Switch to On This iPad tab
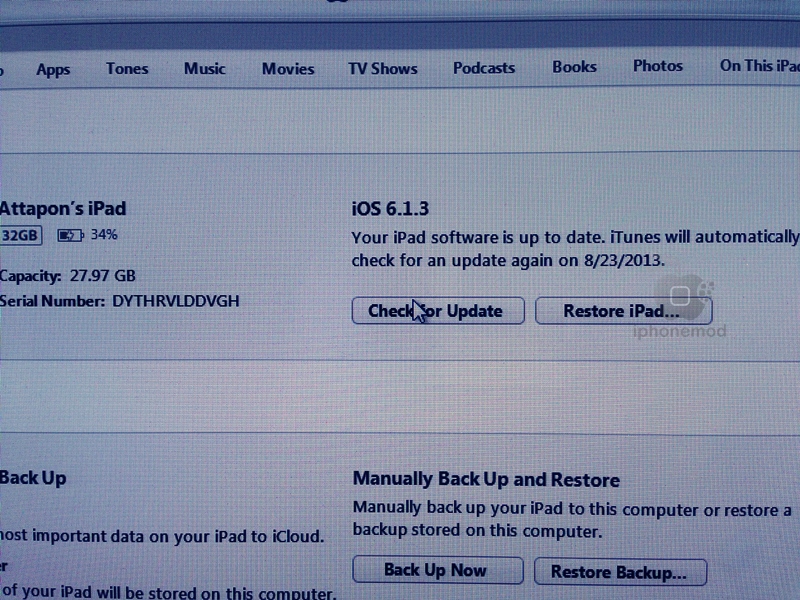Image resolution: width=800 pixels, height=600 pixels. 759,65
